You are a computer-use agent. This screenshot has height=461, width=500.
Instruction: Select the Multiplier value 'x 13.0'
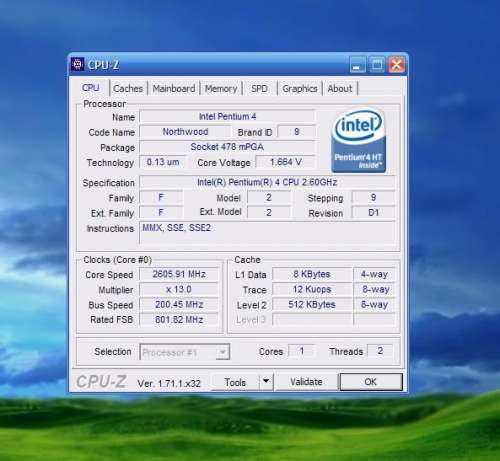179,289
